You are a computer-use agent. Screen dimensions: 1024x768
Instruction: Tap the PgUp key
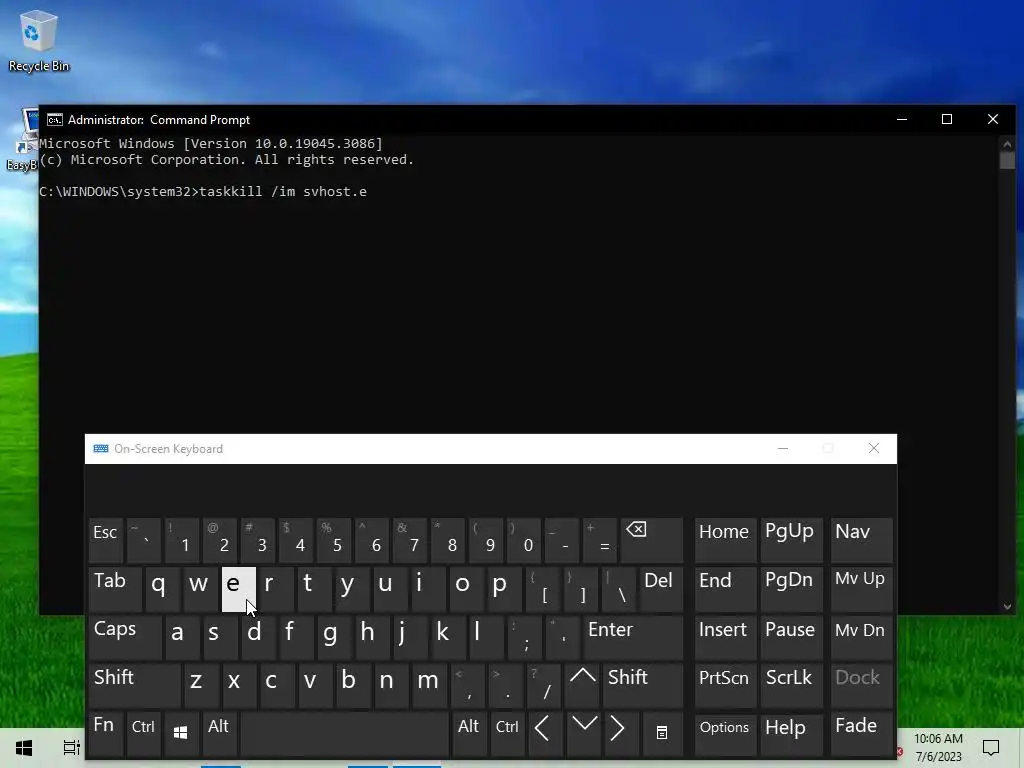792,540
